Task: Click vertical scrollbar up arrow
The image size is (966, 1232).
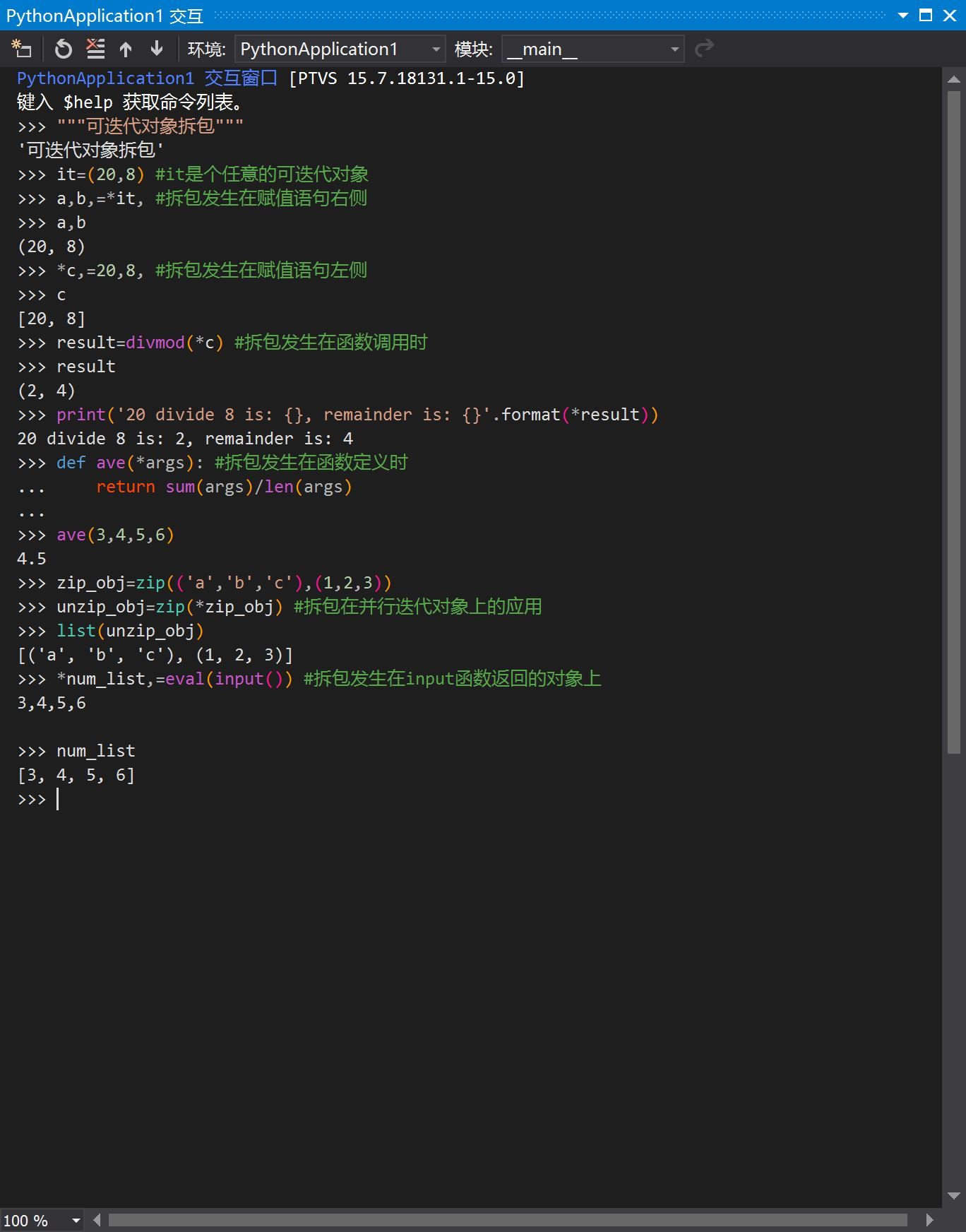Action: (953, 80)
